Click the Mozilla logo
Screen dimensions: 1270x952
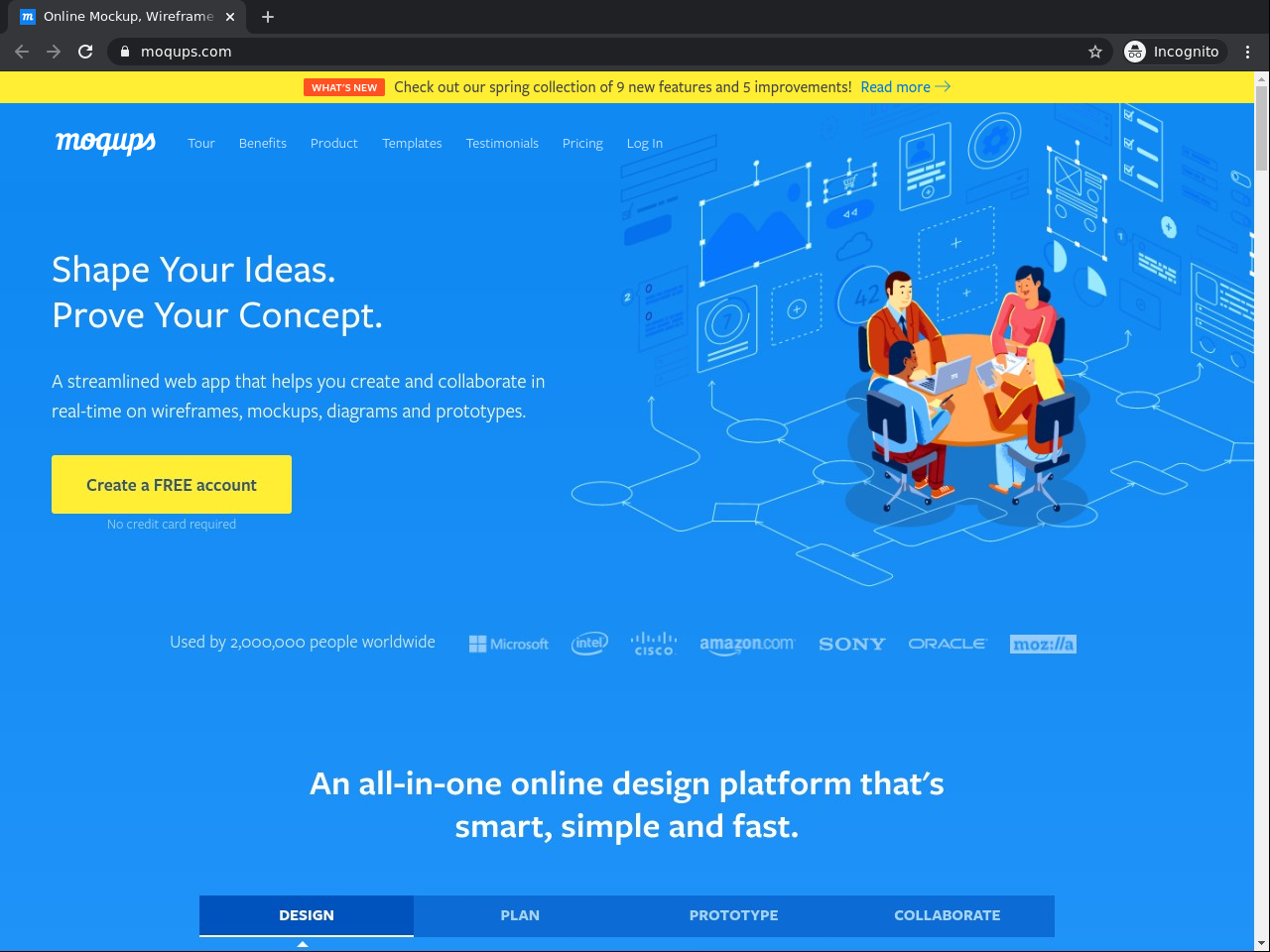point(1043,644)
